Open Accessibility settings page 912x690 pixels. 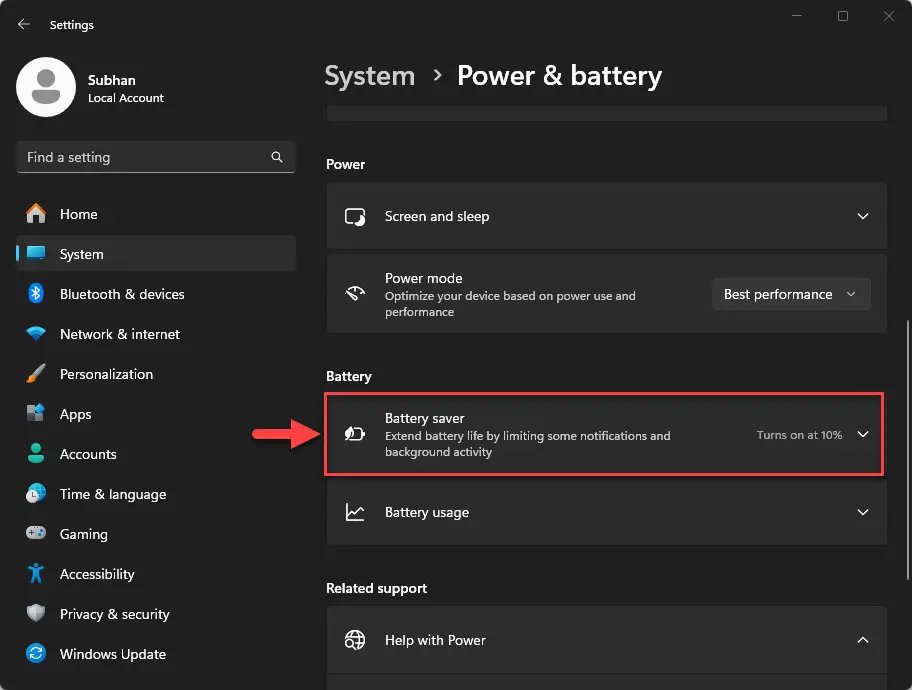click(156, 573)
